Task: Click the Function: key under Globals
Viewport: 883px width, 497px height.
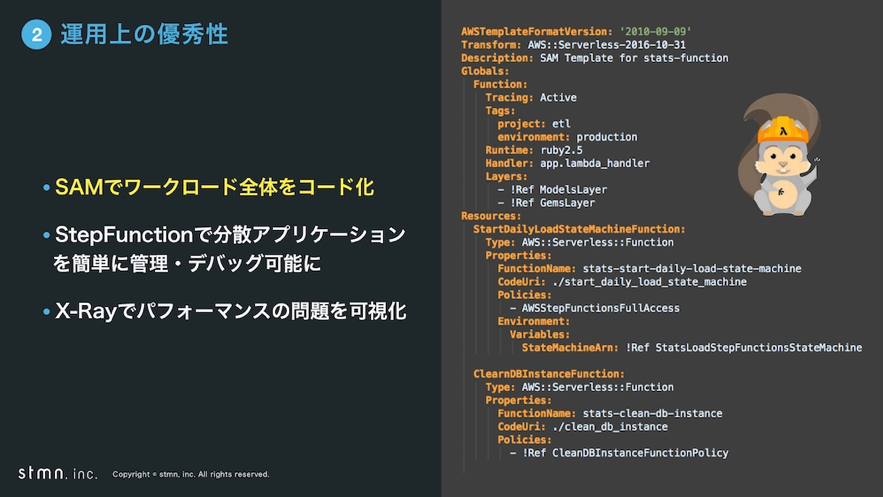Action: point(500,84)
